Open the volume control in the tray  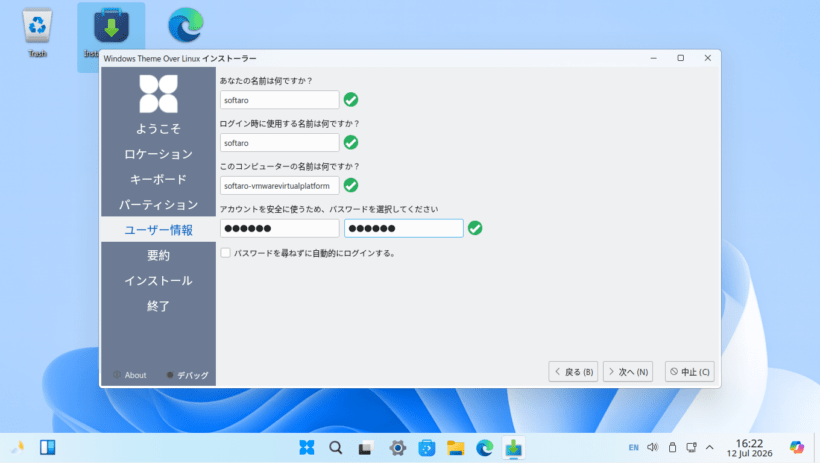click(x=653, y=447)
